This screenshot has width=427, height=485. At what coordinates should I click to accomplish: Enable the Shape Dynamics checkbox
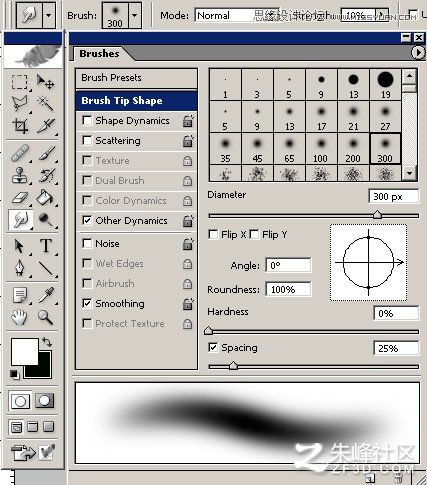[87, 120]
